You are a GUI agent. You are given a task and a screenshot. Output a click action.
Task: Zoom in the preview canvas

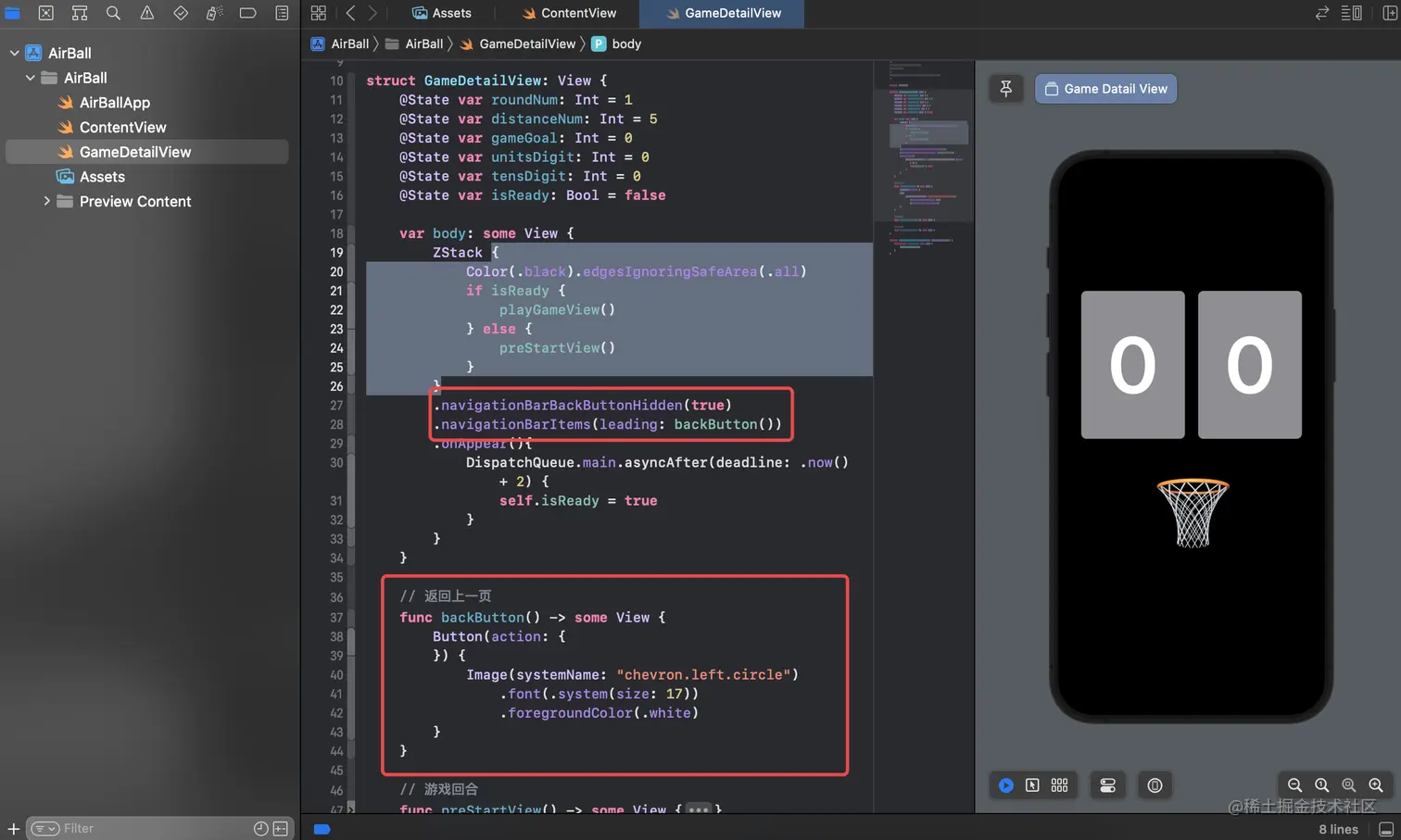(1375, 785)
